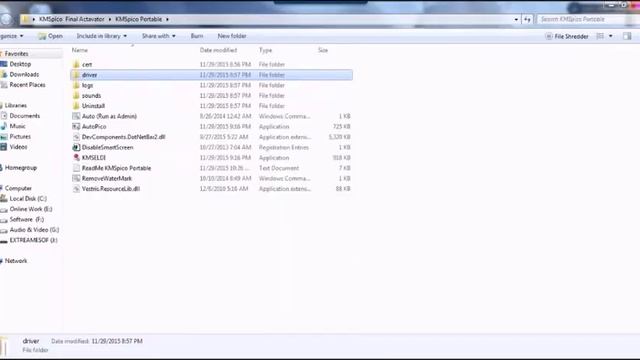Click the KMSELDI application icon
The width and height of the screenshot is (640, 360).
[76, 158]
